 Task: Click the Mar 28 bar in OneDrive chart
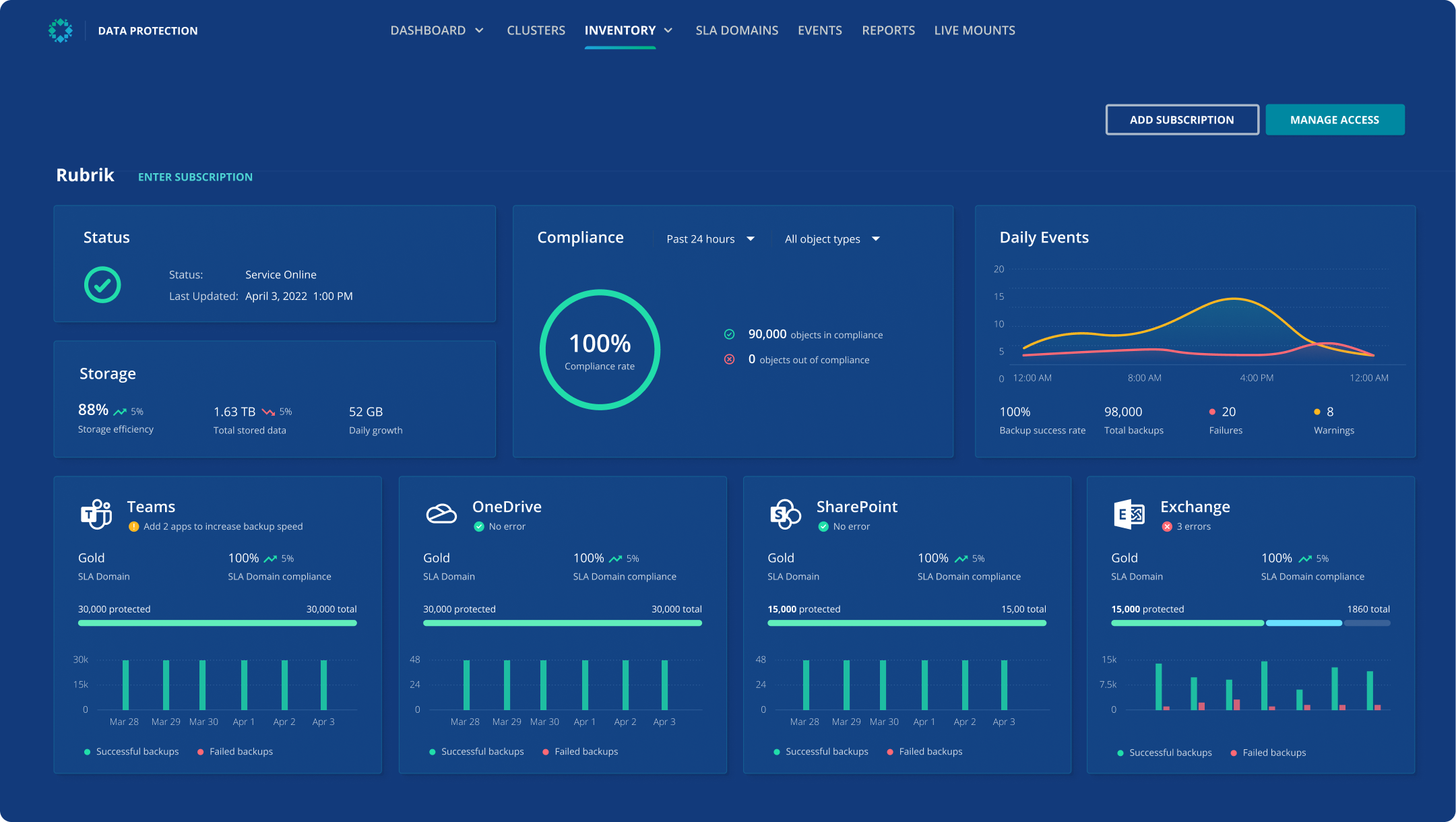[x=466, y=685]
